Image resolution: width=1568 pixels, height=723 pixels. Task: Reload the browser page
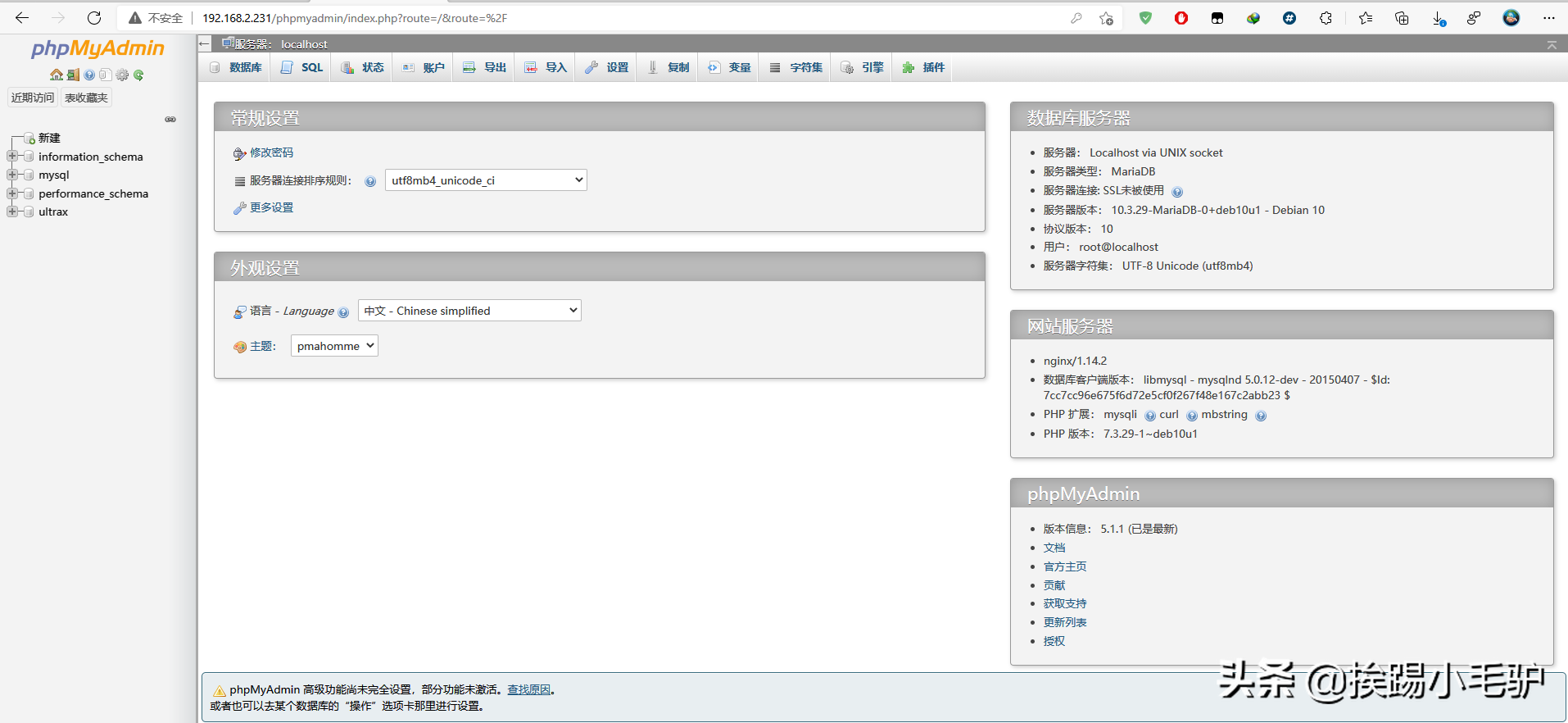pos(94,18)
